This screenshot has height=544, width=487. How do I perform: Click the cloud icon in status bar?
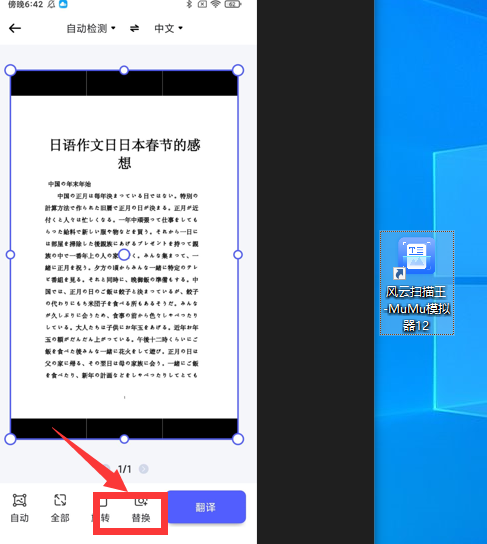(x=63, y=4)
